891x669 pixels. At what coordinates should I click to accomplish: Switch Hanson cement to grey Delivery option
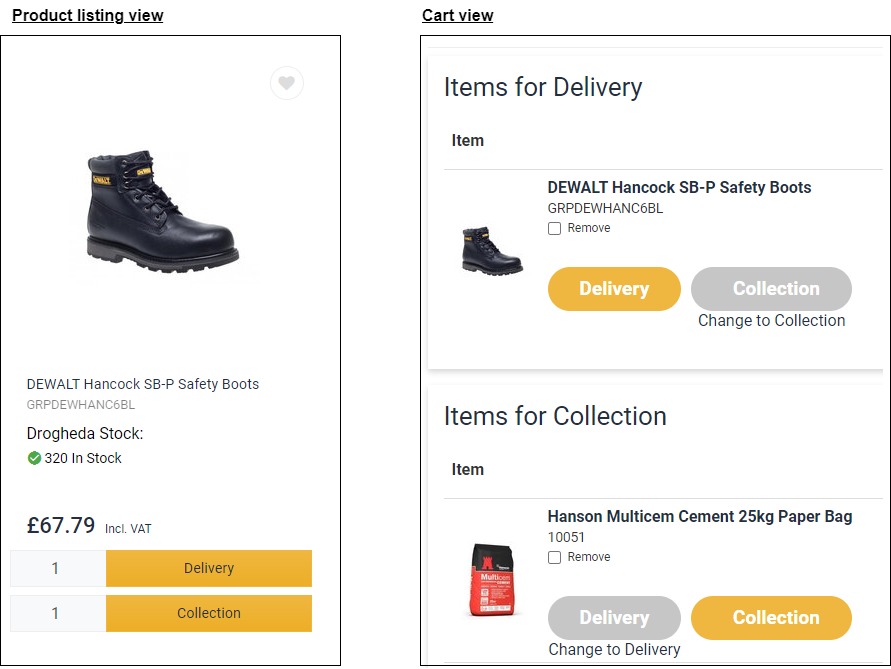click(x=614, y=618)
